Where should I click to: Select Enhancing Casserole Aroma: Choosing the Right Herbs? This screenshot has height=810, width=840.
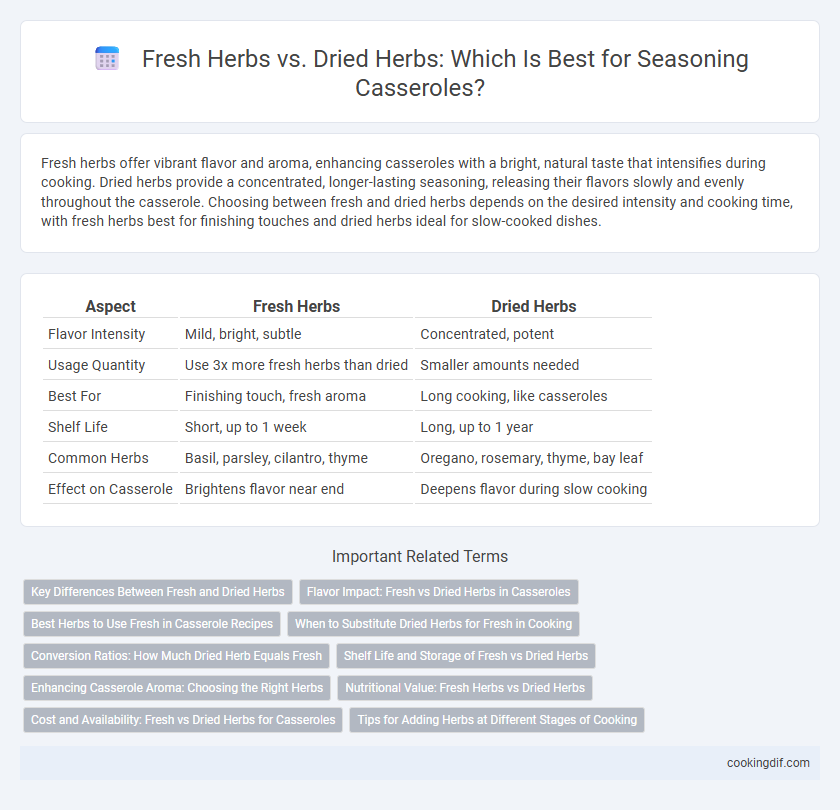point(177,688)
